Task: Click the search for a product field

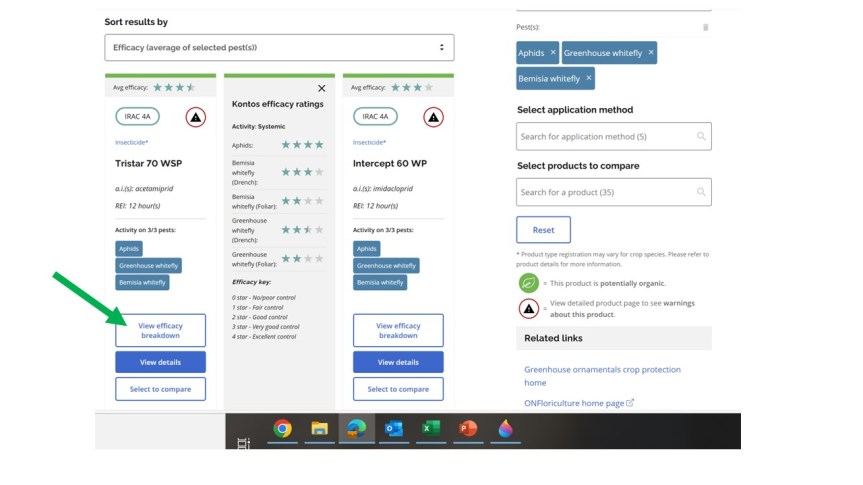Action: tap(614, 192)
